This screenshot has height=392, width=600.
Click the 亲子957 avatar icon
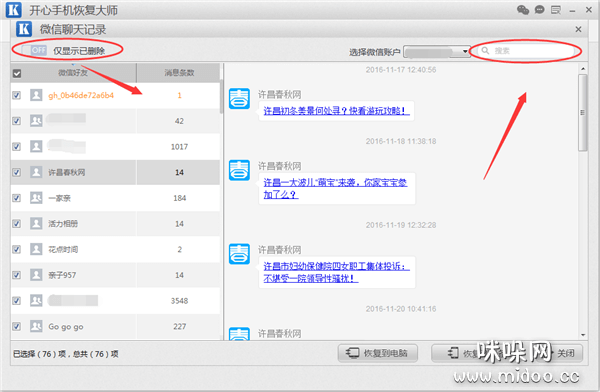(x=36, y=274)
